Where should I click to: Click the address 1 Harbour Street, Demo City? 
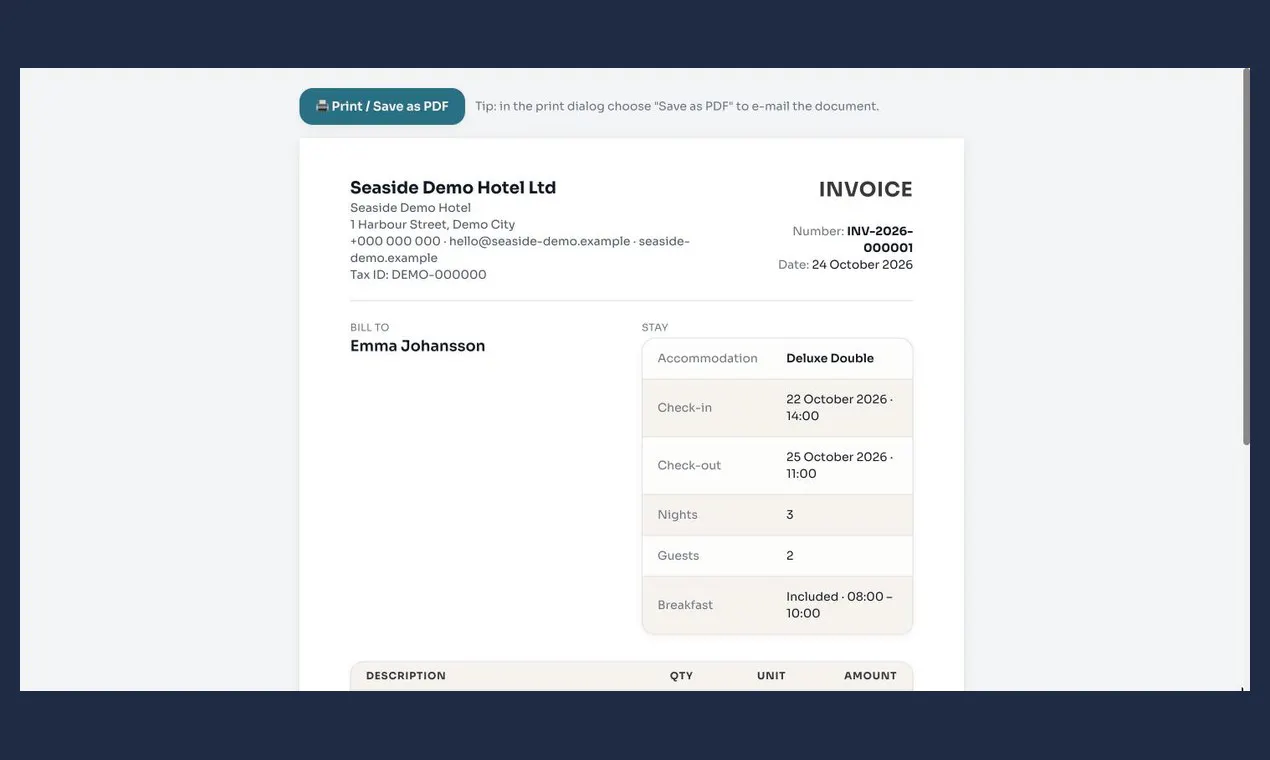coord(432,224)
